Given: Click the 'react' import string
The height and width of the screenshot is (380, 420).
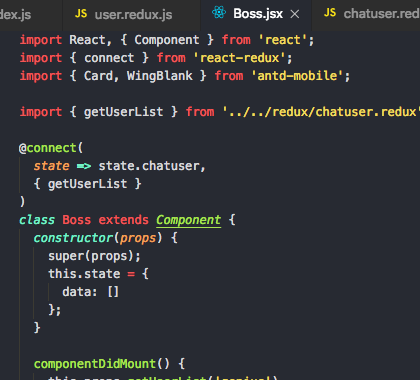Looking at the screenshot, I should click(x=283, y=40).
